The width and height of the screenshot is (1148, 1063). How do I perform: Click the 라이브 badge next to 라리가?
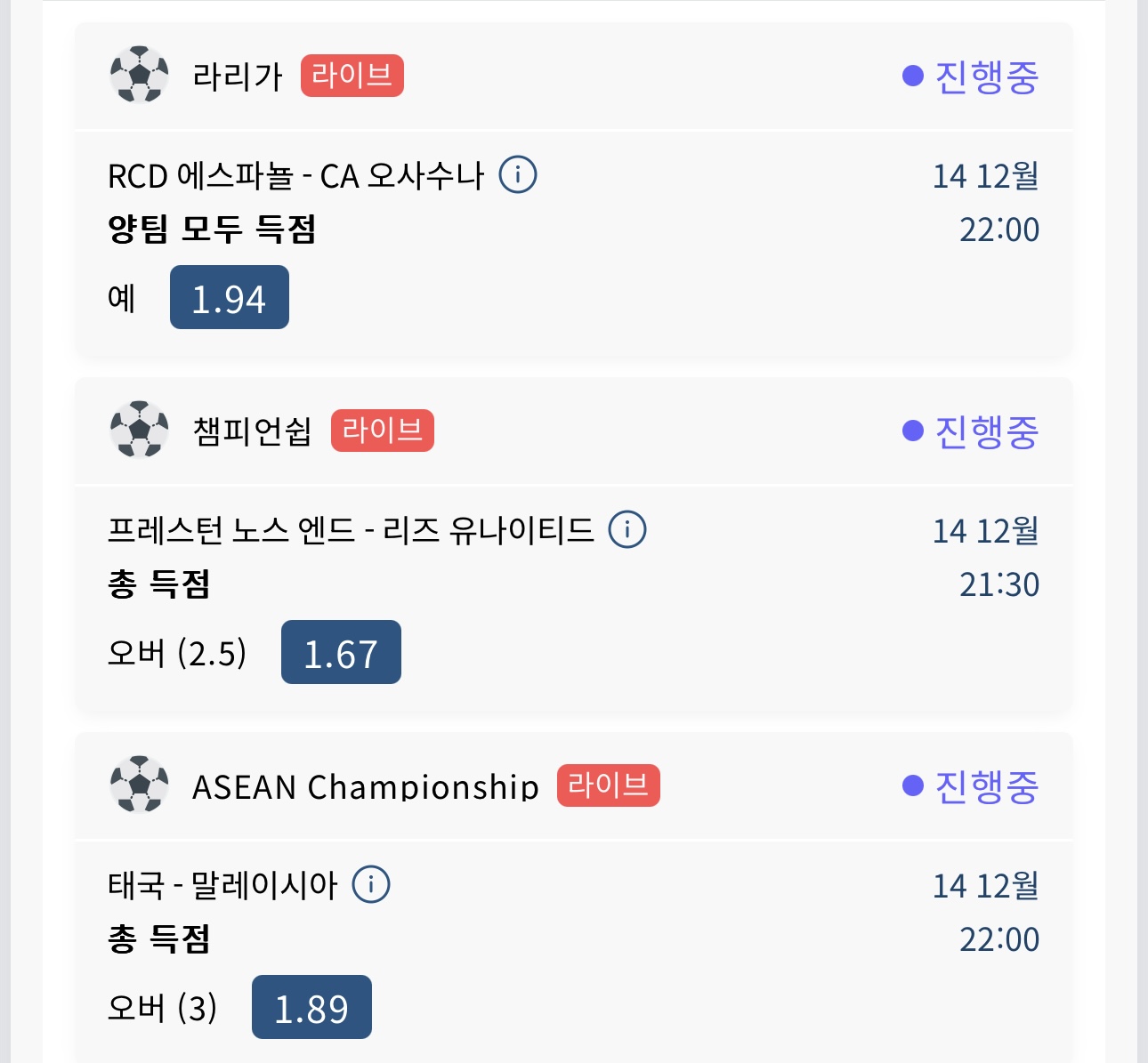coord(352,76)
